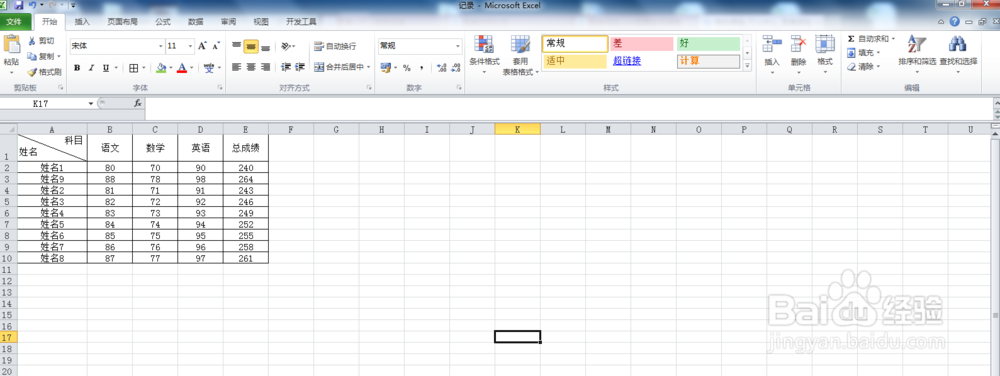1000x376 pixels.
Task: Open Conditional Formatting (条件格式)
Action: tap(484, 54)
